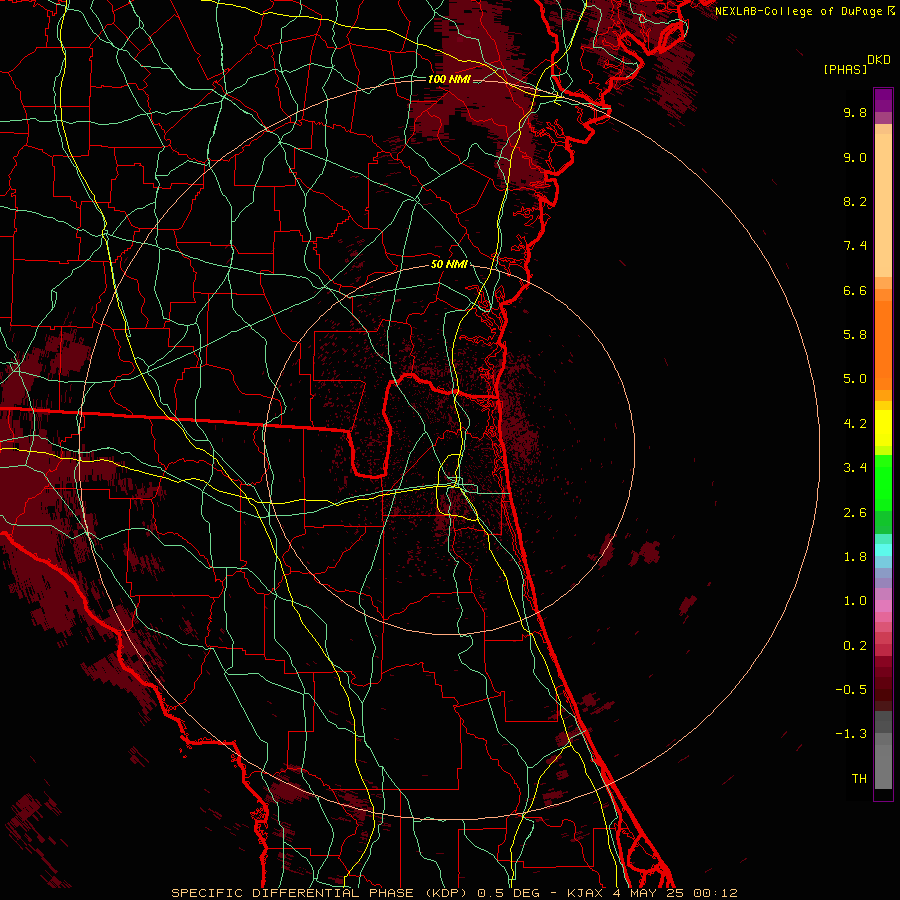900x900 pixels.
Task: Click the DKD unit label
Action: (879, 60)
